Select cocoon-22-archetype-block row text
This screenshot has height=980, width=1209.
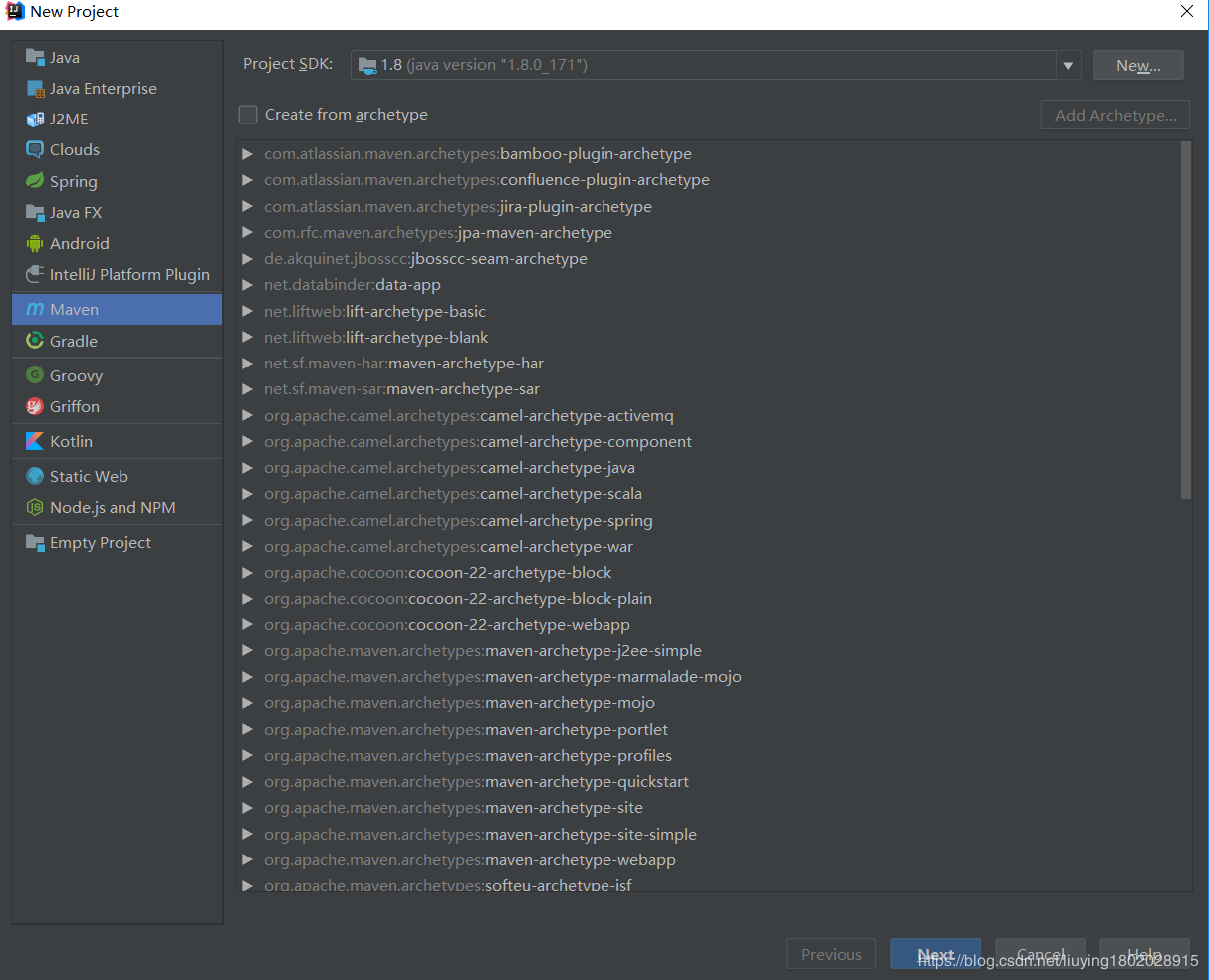pos(438,572)
